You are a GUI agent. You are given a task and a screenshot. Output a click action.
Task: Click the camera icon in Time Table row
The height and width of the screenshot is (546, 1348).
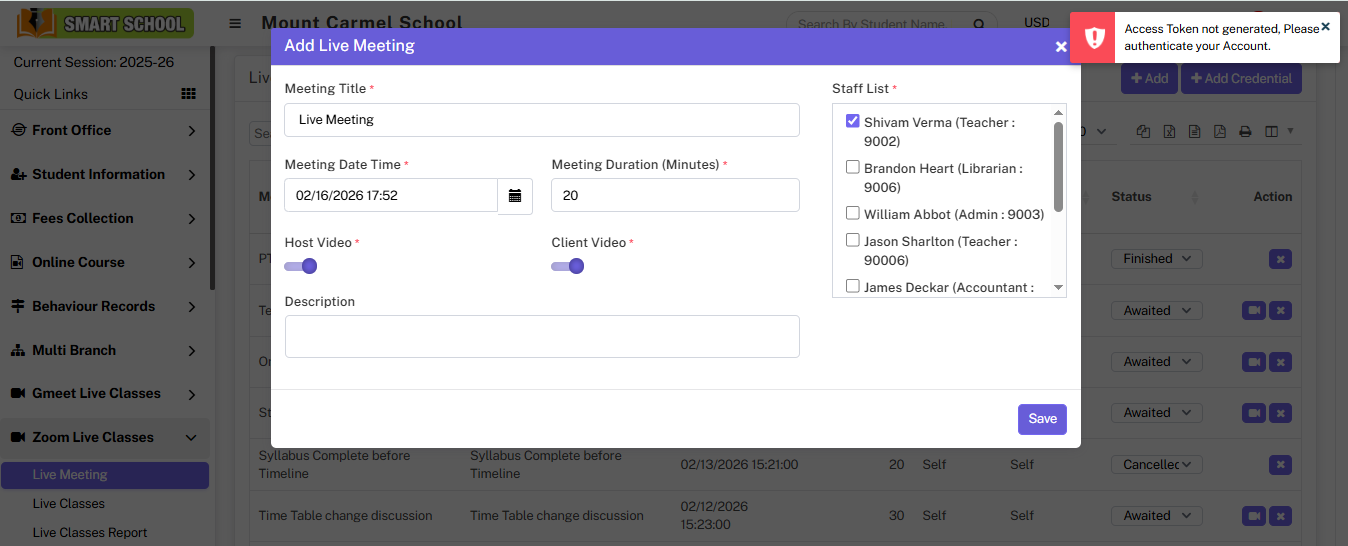coord(1253,516)
